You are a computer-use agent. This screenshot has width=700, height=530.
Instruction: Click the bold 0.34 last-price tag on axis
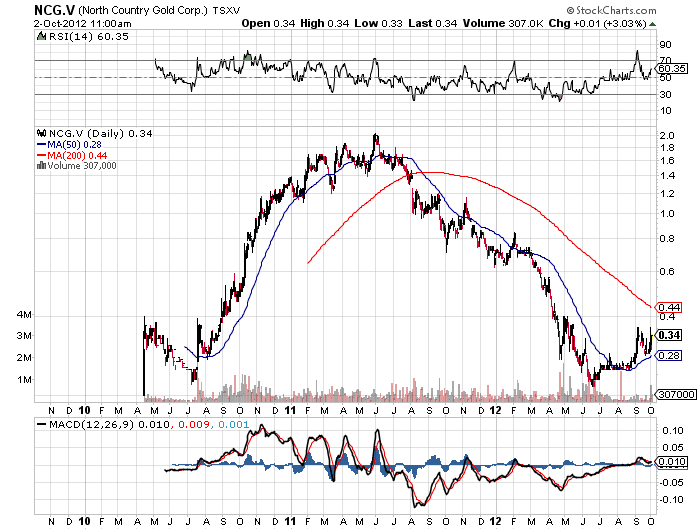(x=670, y=335)
